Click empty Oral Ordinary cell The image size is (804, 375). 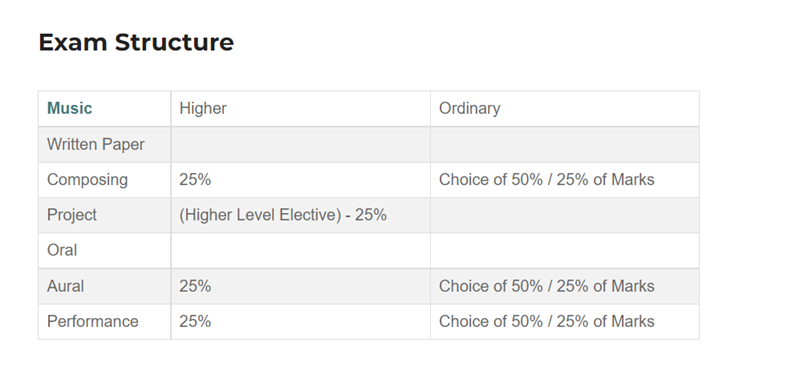[x=565, y=250]
